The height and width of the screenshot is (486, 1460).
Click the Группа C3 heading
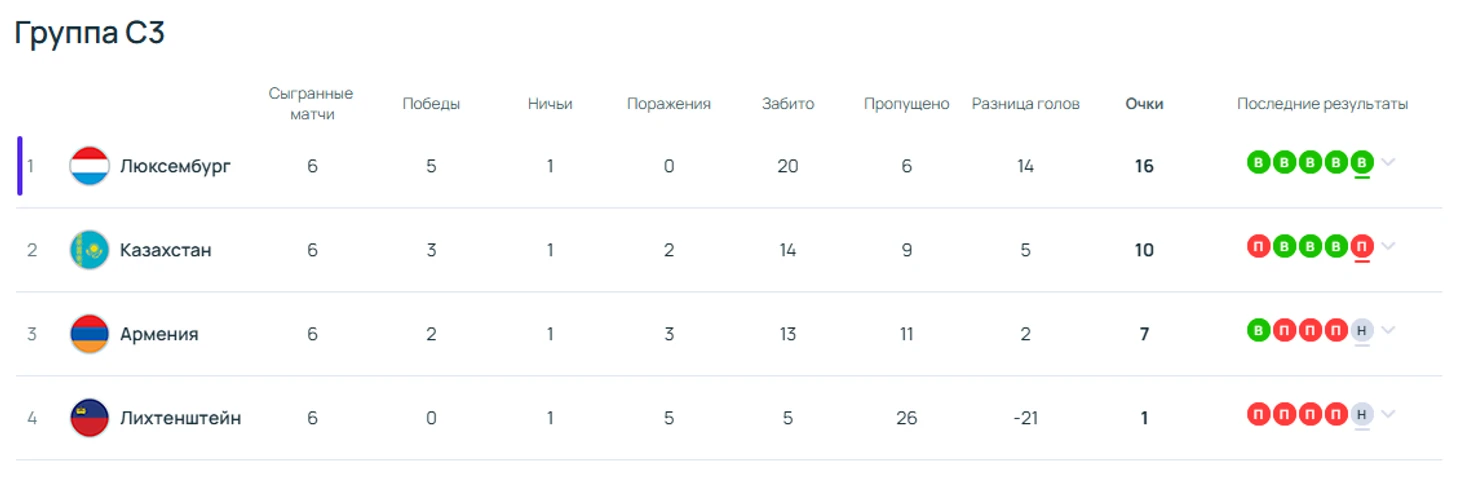click(90, 33)
